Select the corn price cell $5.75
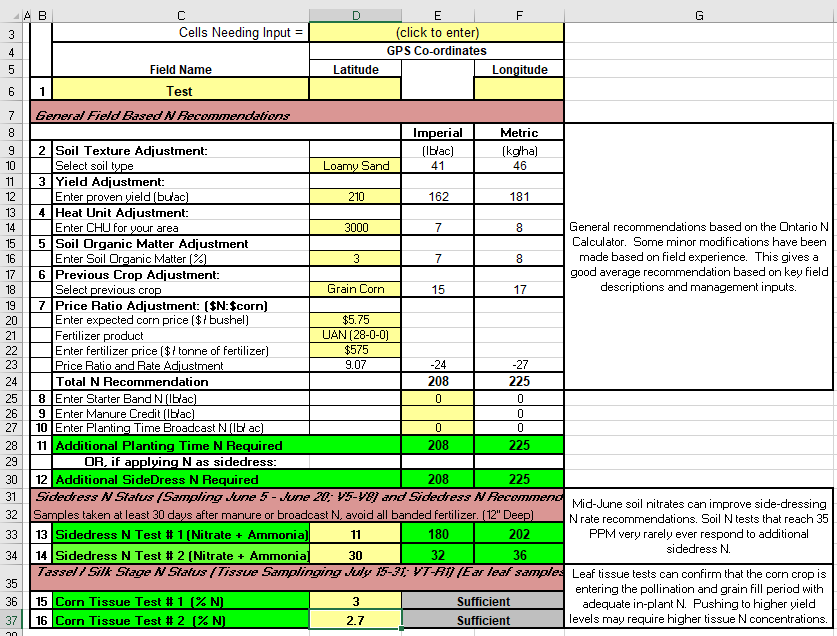Image resolution: width=837 pixels, height=636 pixels. coord(355,320)
